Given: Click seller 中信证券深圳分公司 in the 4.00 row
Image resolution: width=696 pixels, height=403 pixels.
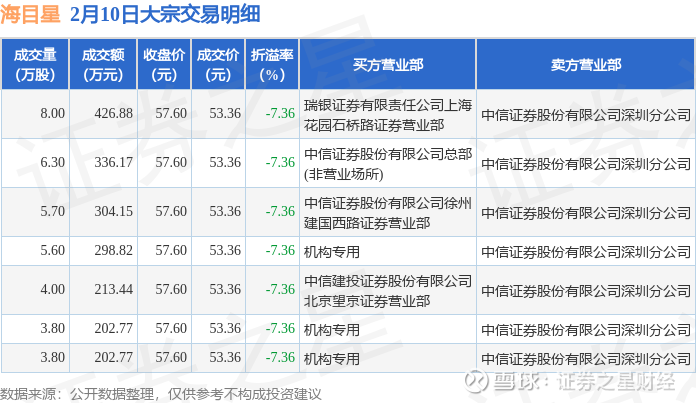Looking at the screenshot, I should 586,291.
